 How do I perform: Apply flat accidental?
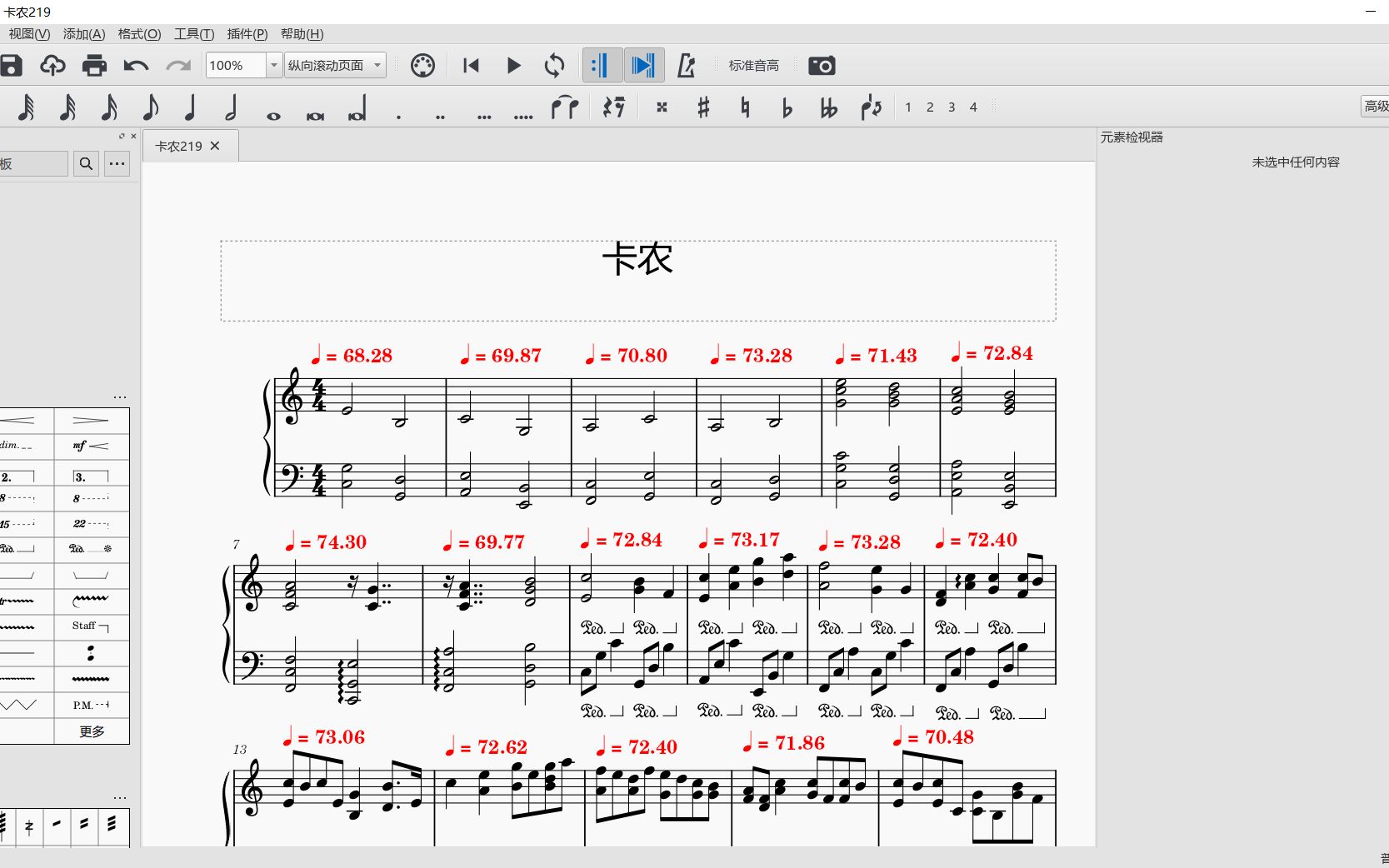[x=787, y=107]
